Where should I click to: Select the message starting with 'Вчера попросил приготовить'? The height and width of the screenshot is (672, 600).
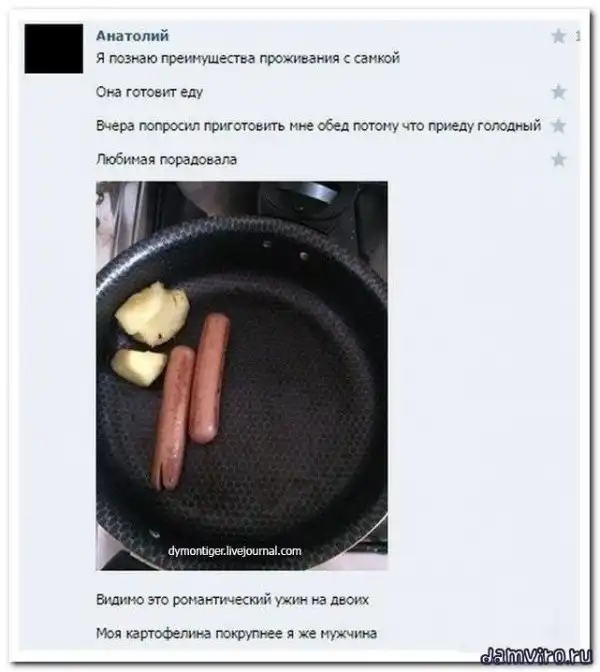coord(318,126)
